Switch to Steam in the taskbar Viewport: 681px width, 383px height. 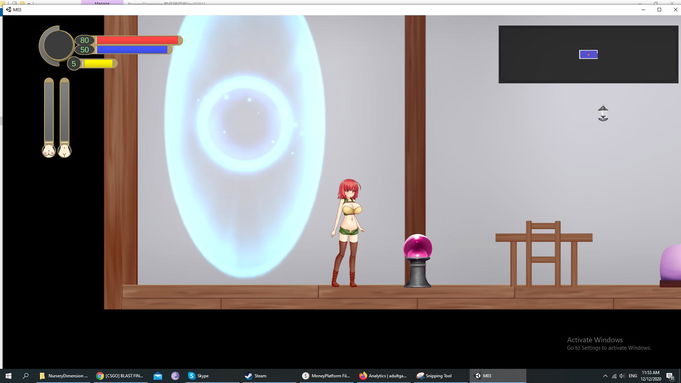[x=256, y=376]
